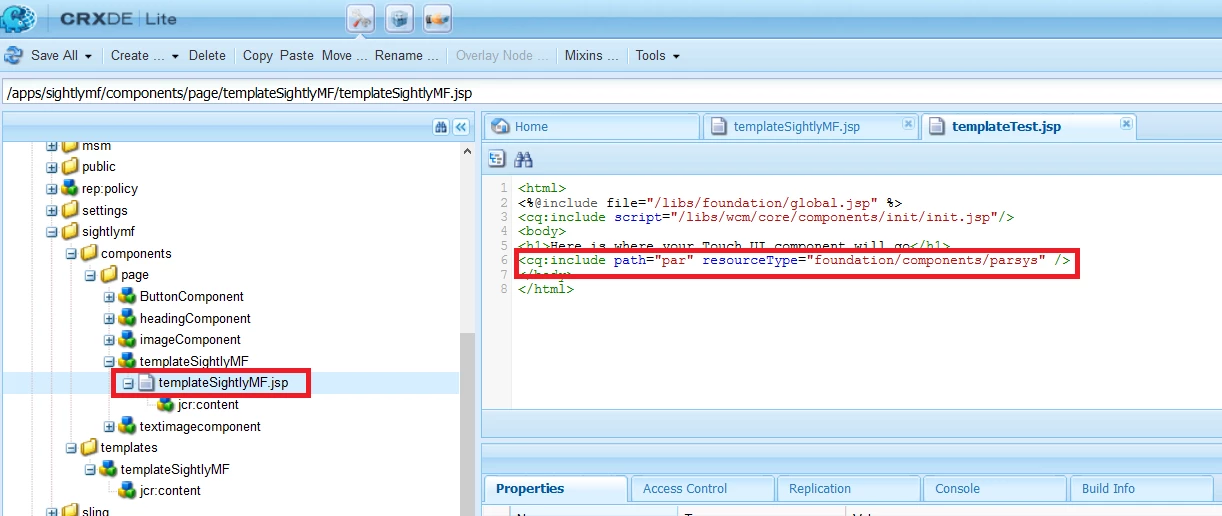Close the templateSightlyMF.jsp tab
Image resolution: width=1222 pixels, height=516 pixels.
(908, 124)
